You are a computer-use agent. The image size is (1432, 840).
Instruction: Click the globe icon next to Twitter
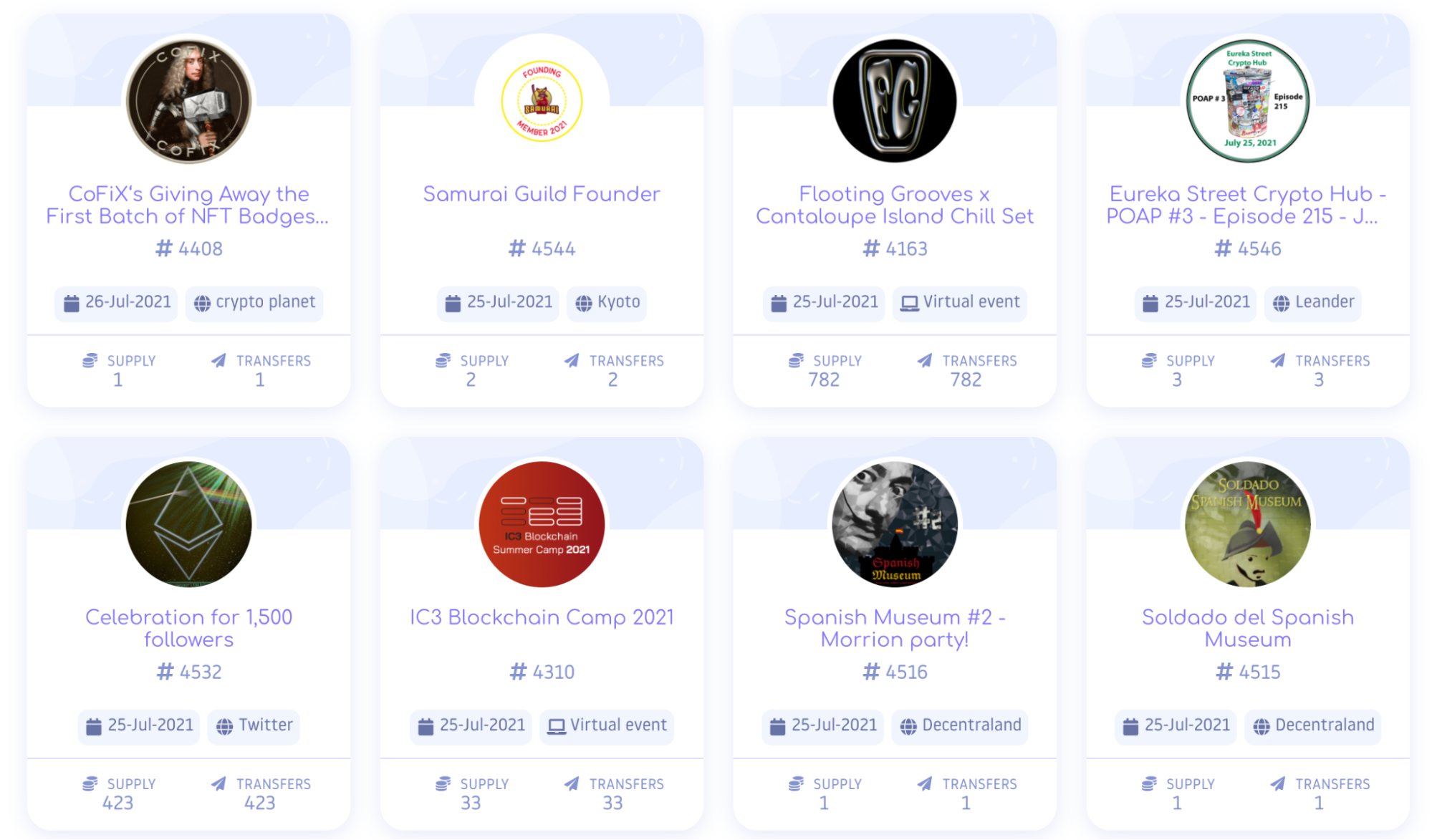[224, 725]
